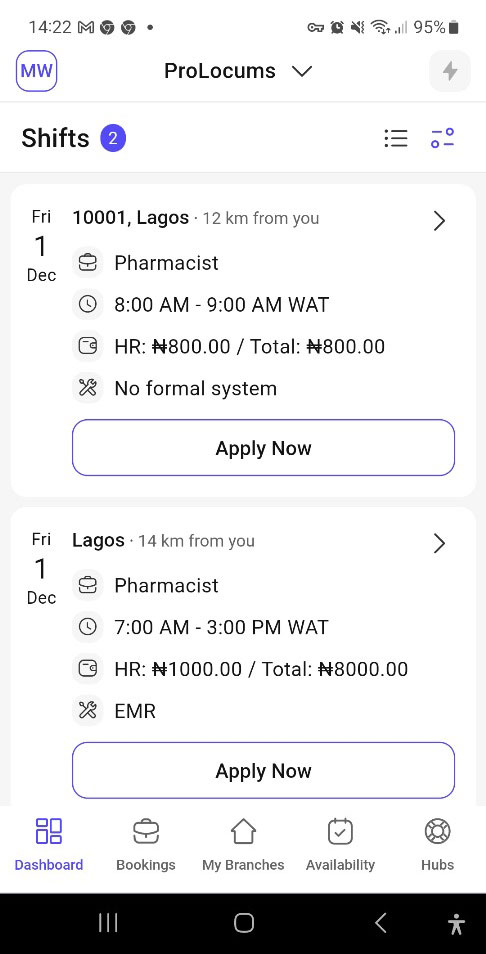The image size is (486, 954).
Task: Tap the Android home button
Action: 244,923
